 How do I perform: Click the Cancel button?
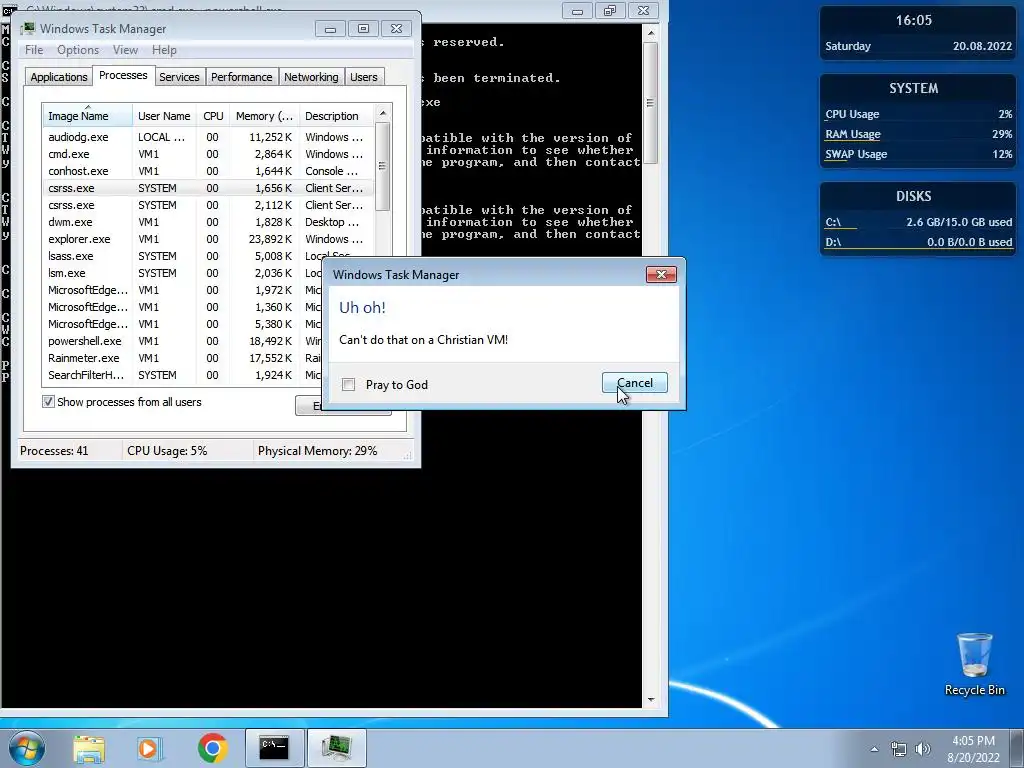pos(635,383)
